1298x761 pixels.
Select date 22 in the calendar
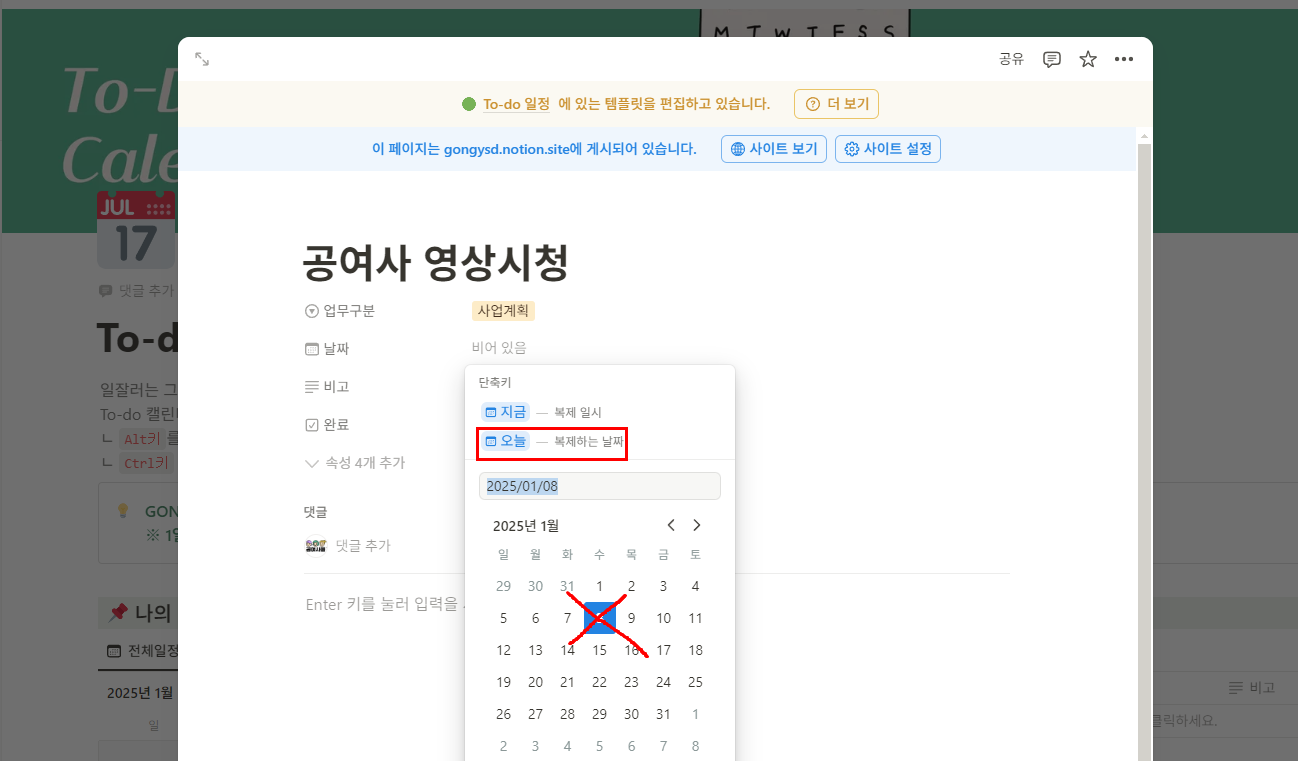(599, 682)
